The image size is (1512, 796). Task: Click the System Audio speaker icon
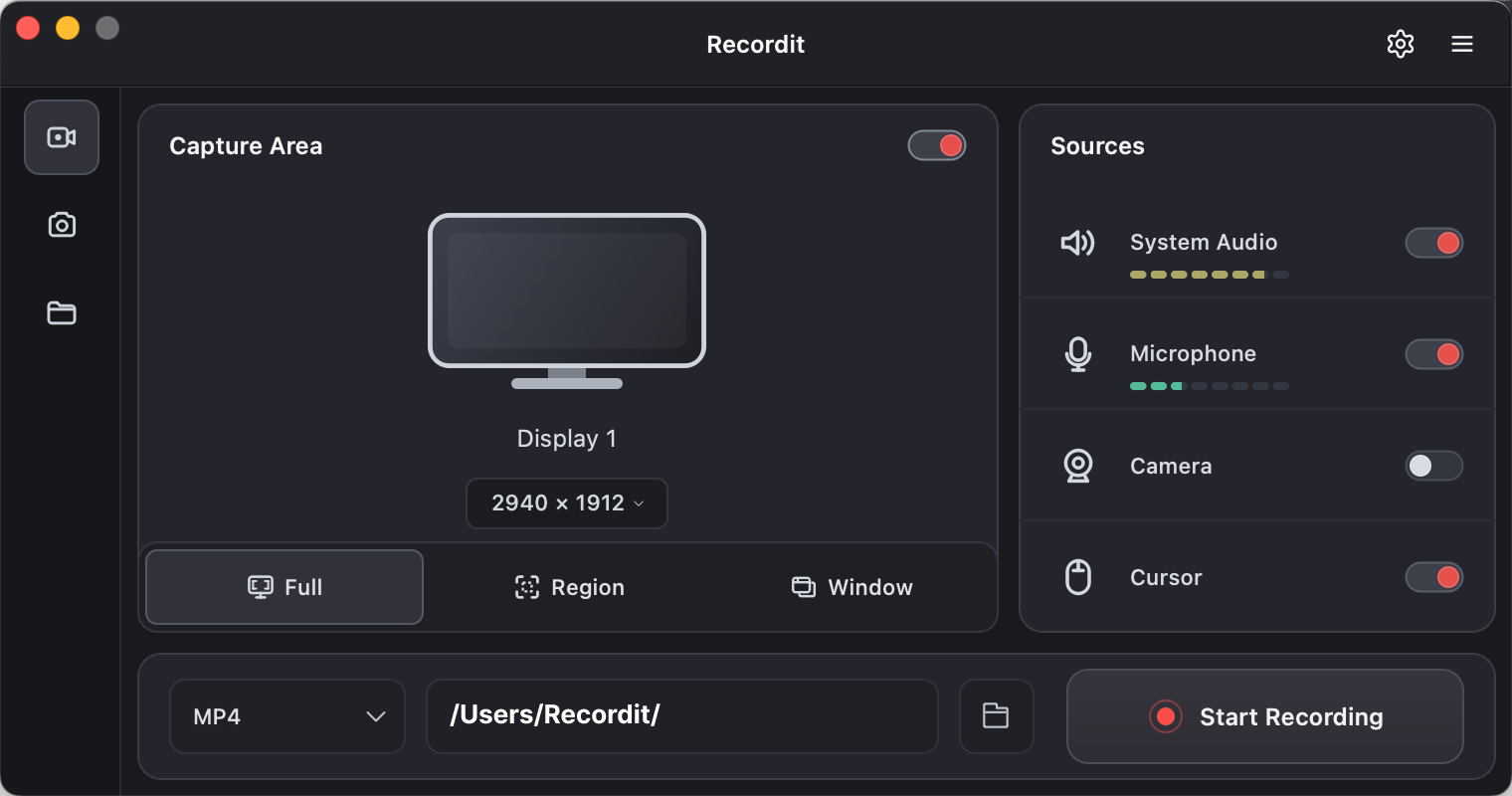(1078, 243)
